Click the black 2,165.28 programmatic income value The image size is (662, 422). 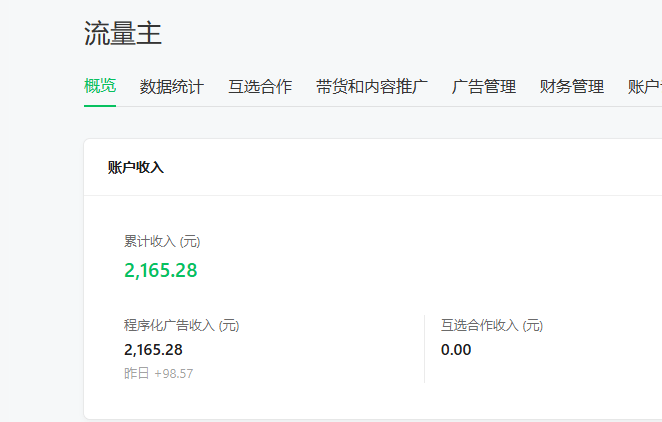153,350
